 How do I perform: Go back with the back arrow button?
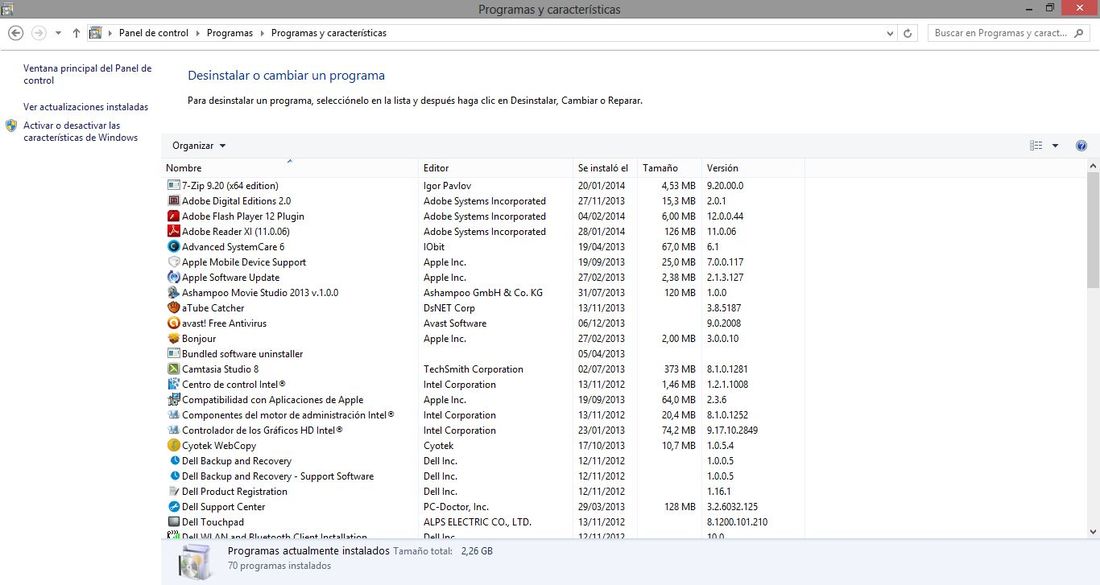pos(15,33)
